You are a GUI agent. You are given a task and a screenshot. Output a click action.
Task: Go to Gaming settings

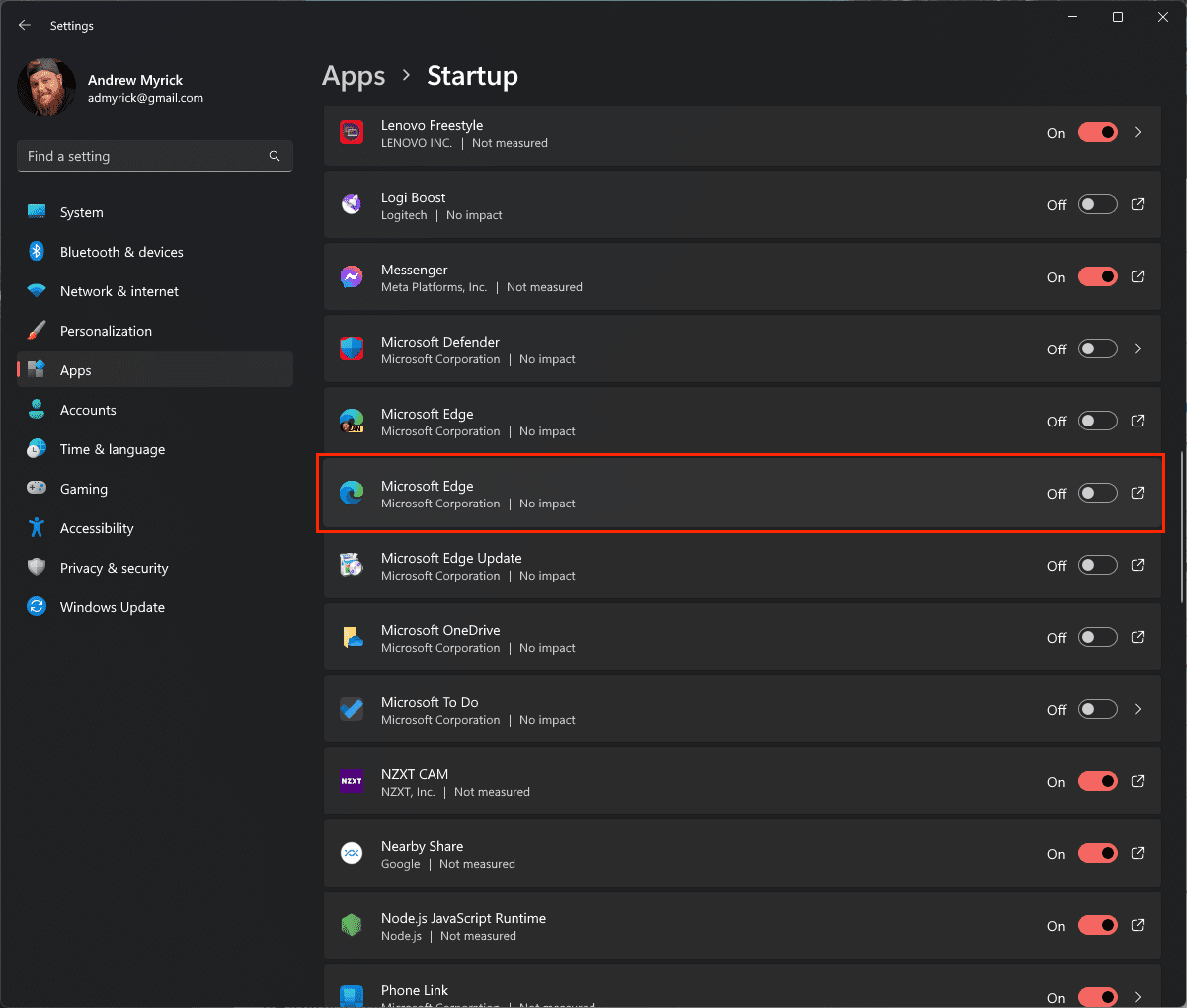[155, 489]
